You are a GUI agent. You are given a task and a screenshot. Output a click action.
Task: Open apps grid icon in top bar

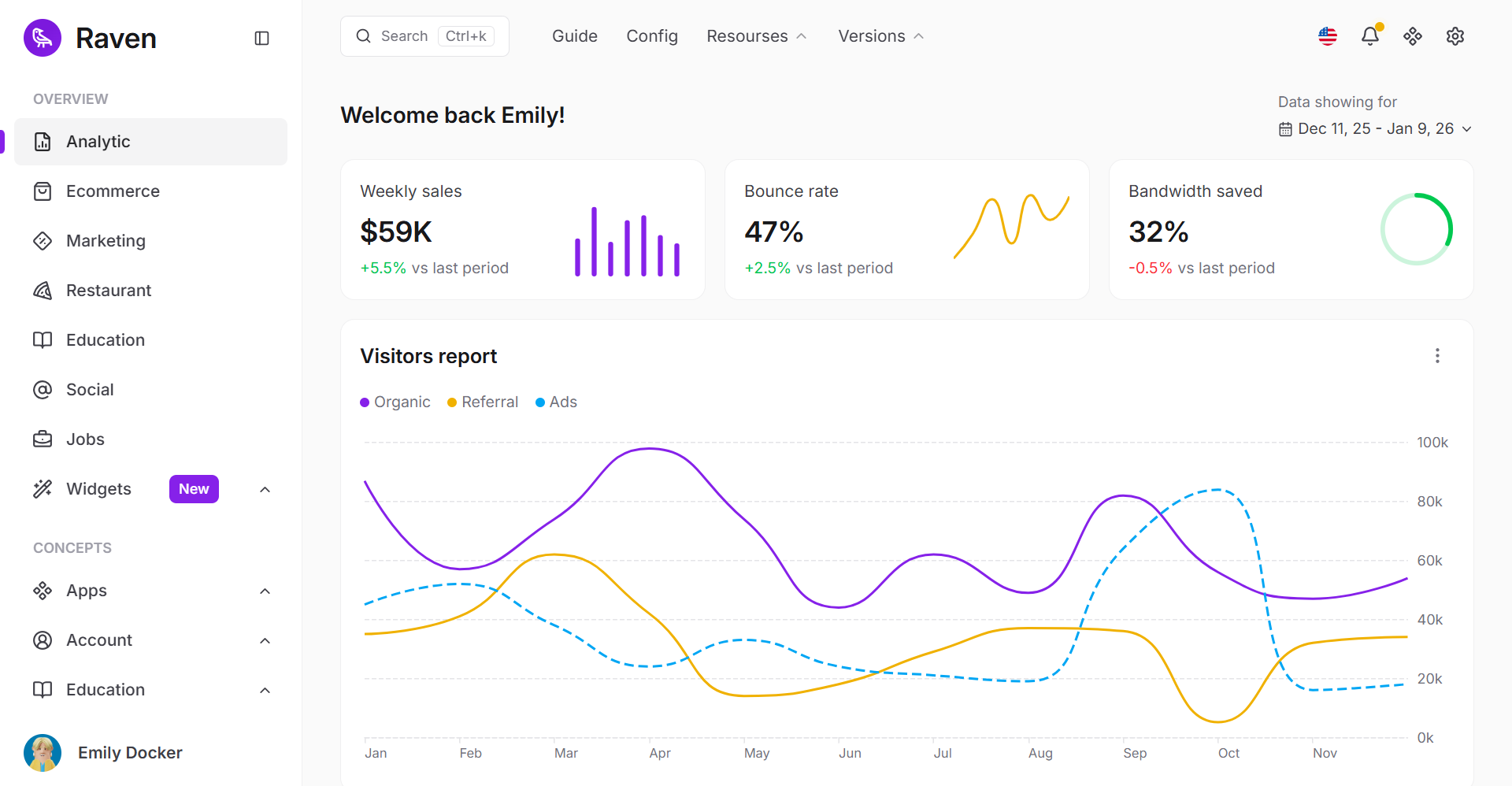[1413, 36]
